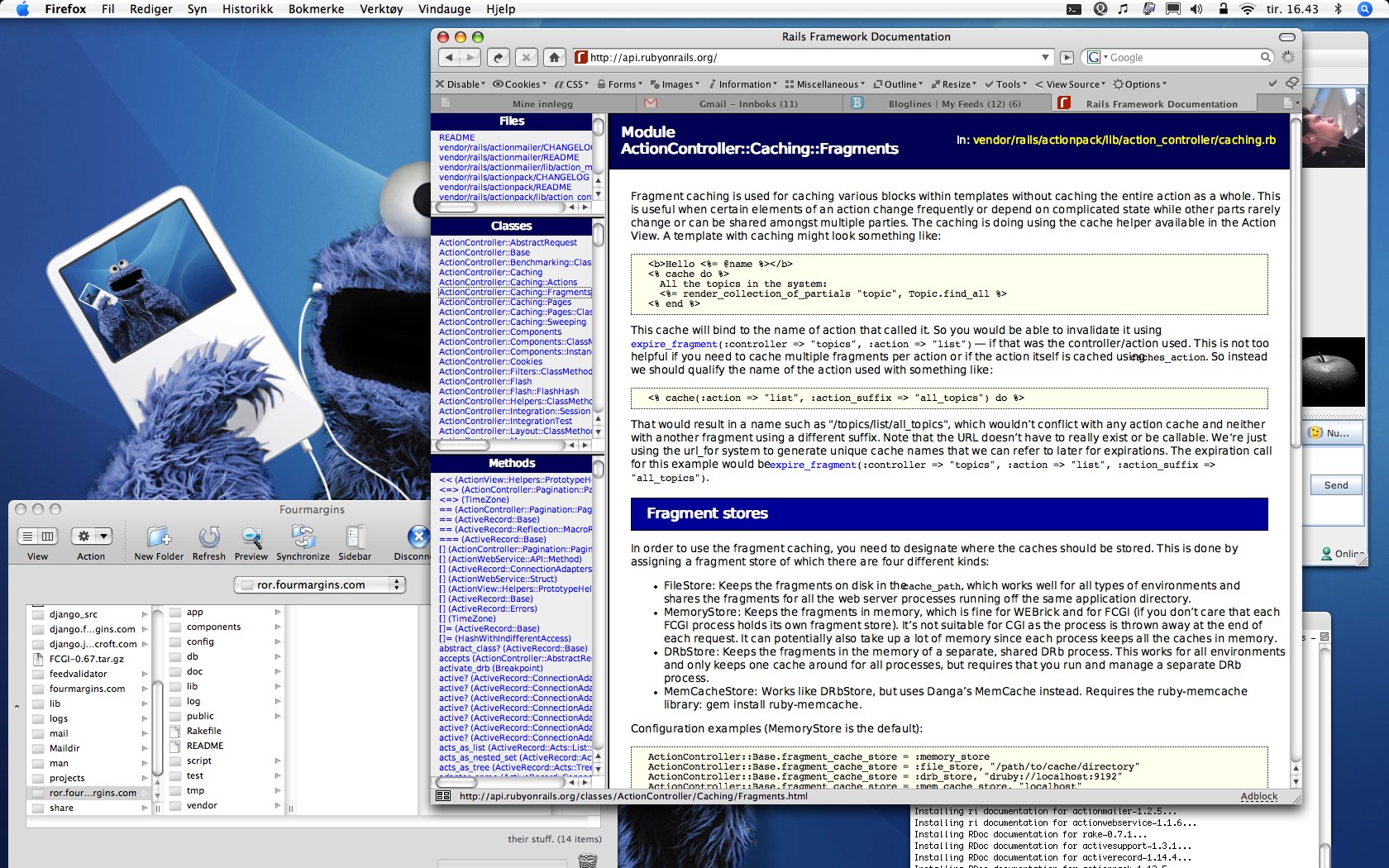Open the Forms developer toolbar menu
The height and width of the screenshot is (868, 1389).
pyautogui.click(x=619, y=84)
